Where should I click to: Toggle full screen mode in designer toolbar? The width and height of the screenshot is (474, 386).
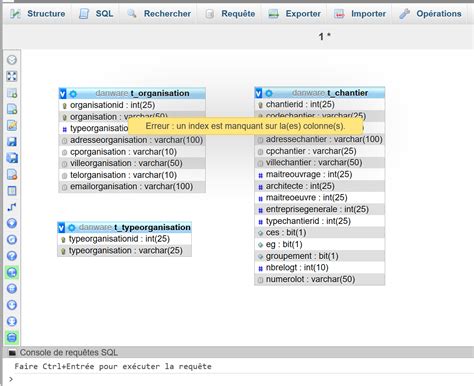pos(12,76)
